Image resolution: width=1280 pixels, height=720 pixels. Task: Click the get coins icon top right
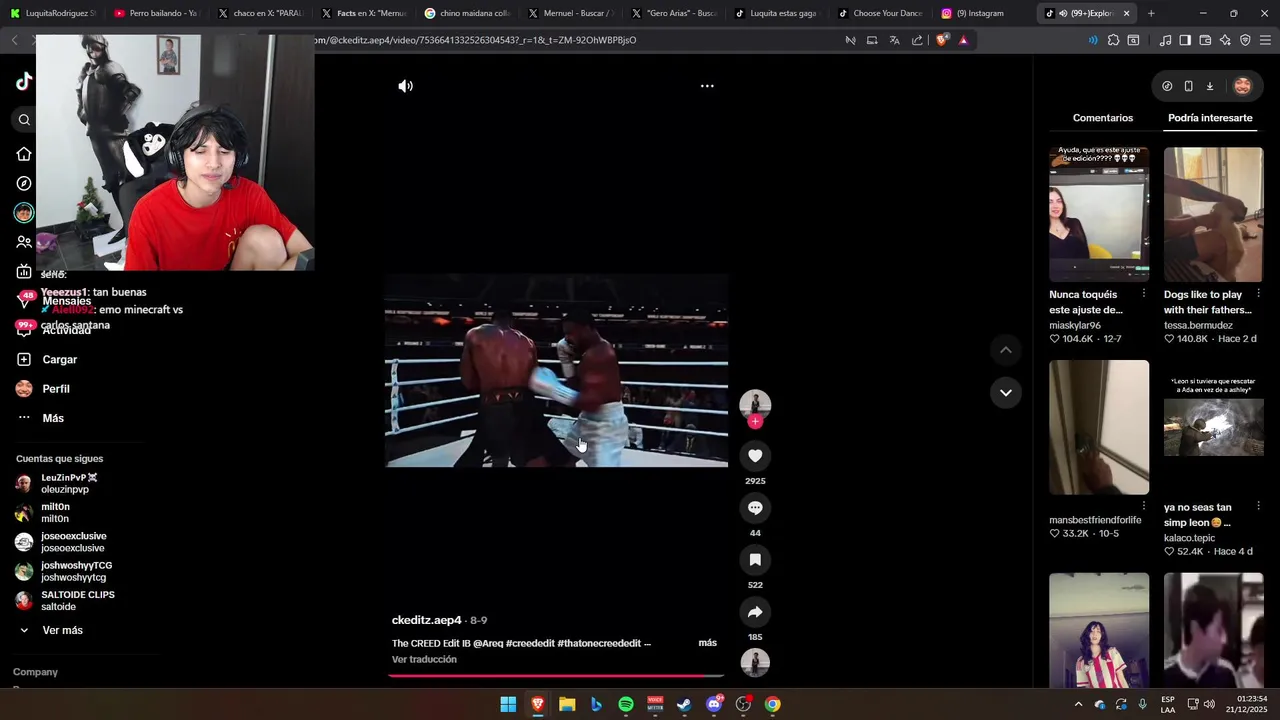[x=1167, y=86]
